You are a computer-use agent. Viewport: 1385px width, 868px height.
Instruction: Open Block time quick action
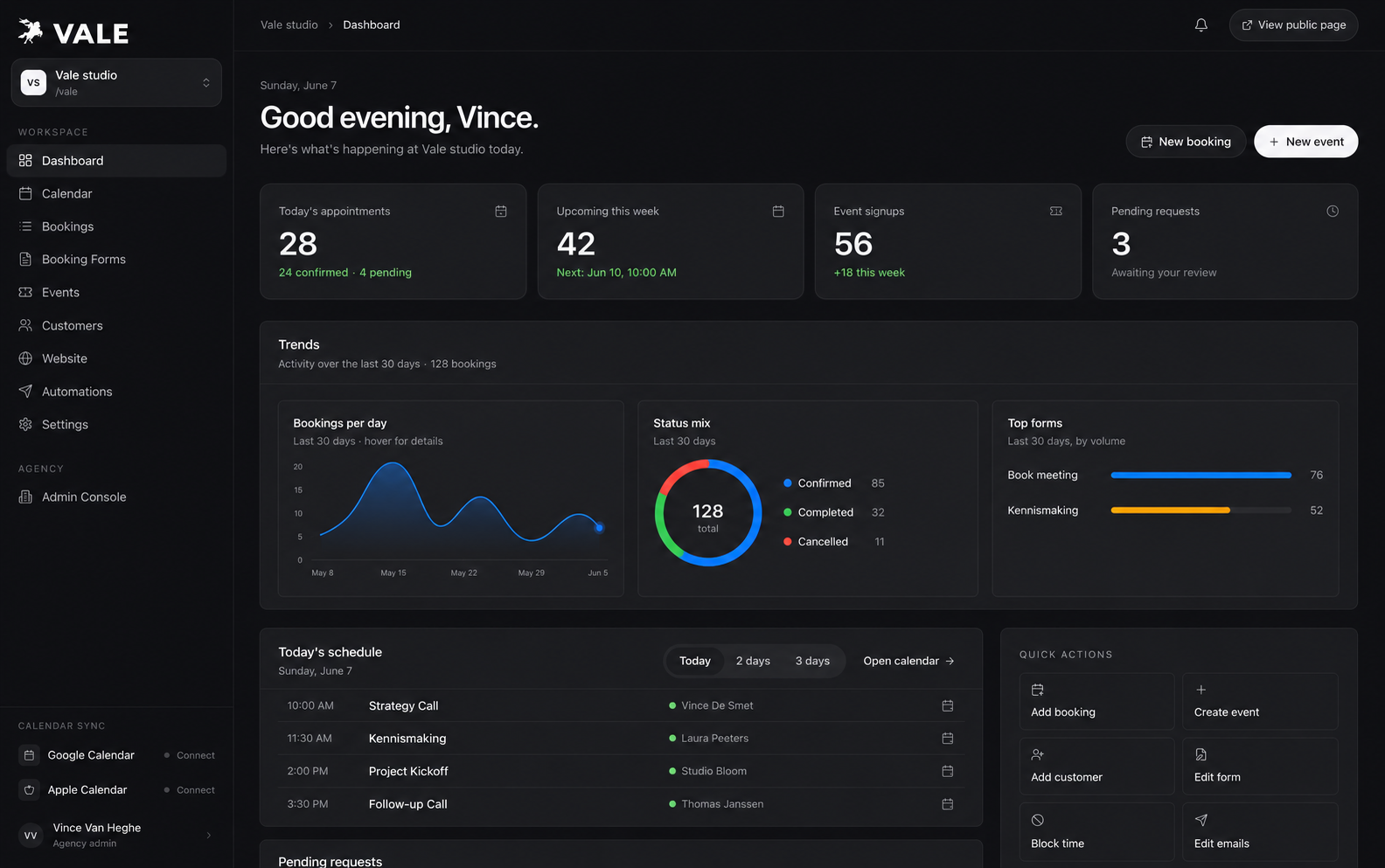tap(1096, 832)
